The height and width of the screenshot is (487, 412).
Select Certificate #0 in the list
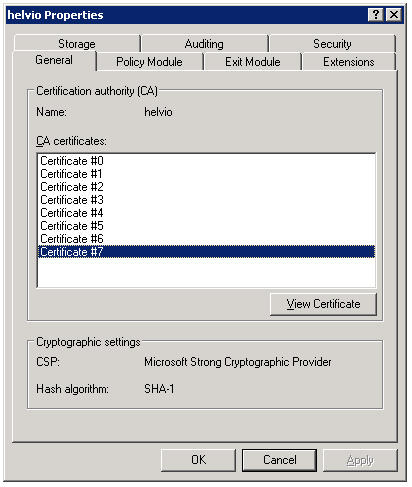tap(206, 161)
